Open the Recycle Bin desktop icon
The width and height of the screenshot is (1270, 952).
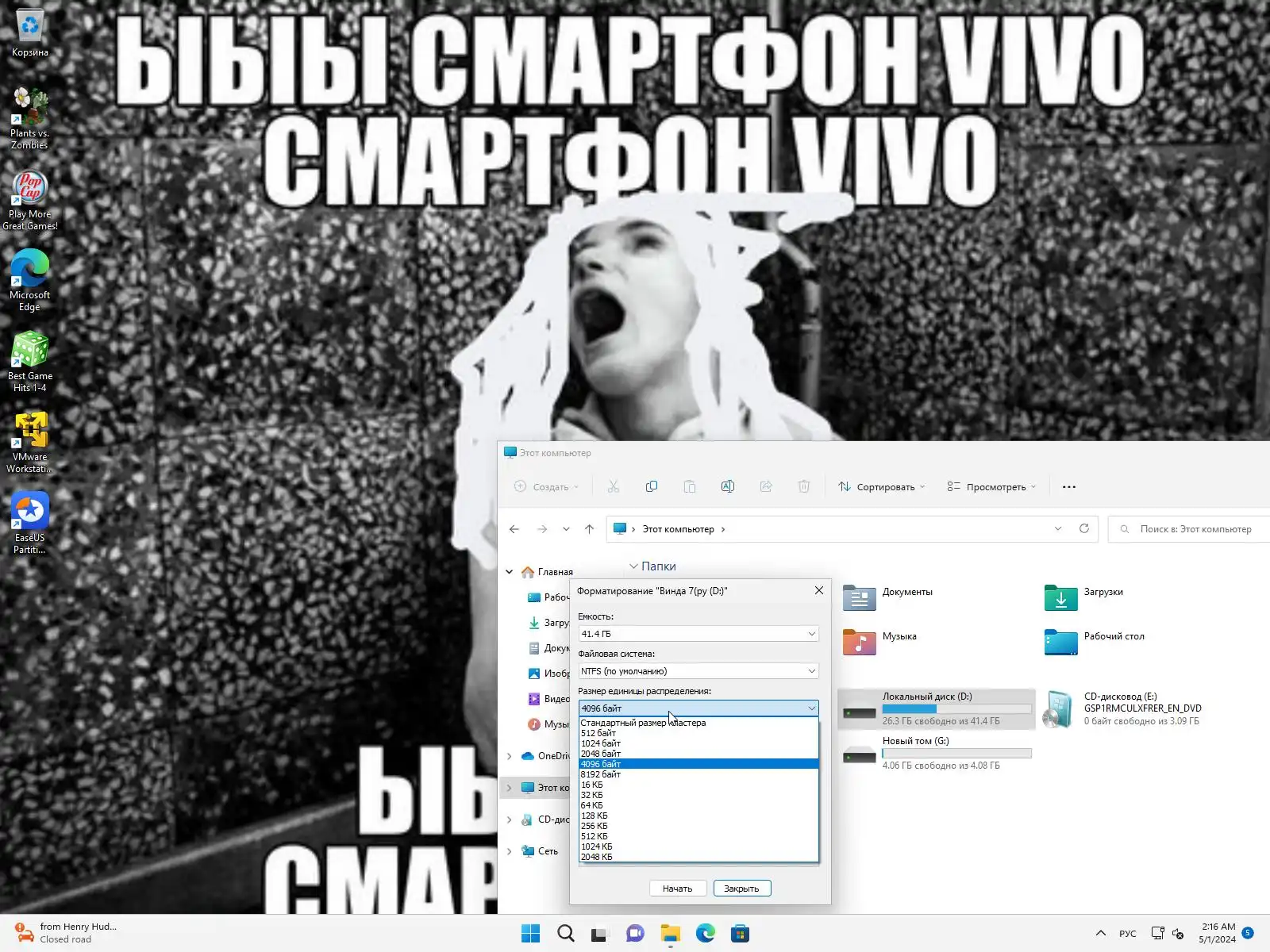[x=29, y=33]
